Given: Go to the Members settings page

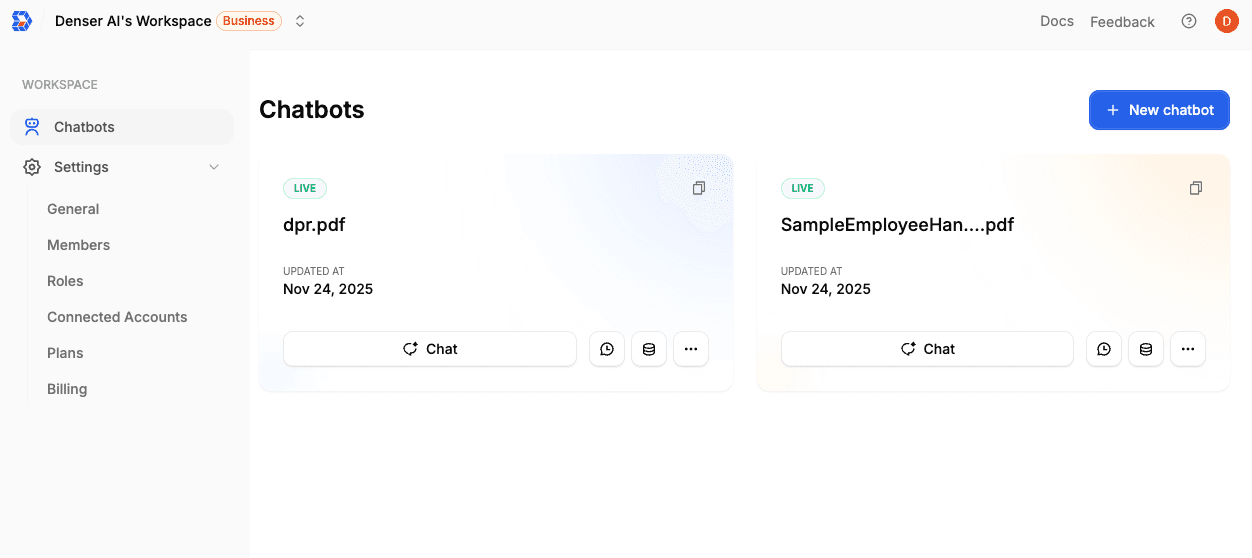Looking at the screenshot, I should 78,245.
